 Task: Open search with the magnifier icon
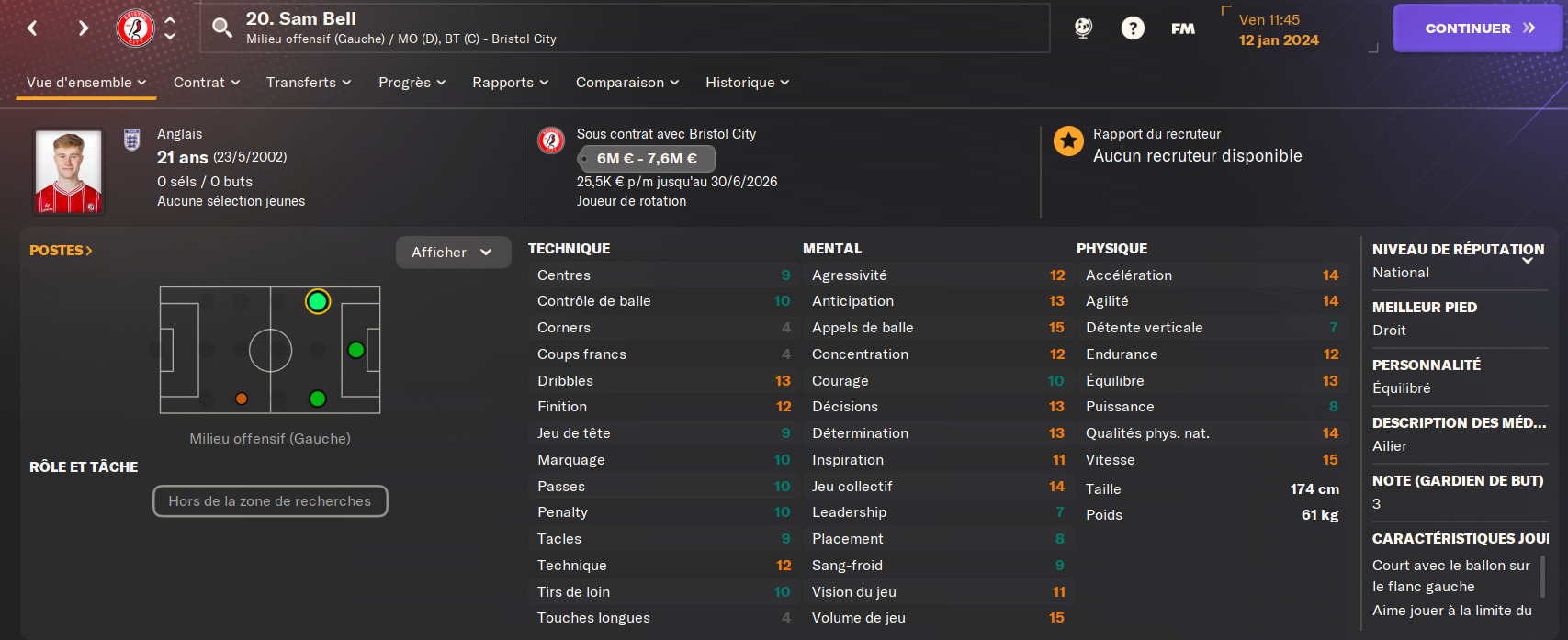click(x=222, y=28)
